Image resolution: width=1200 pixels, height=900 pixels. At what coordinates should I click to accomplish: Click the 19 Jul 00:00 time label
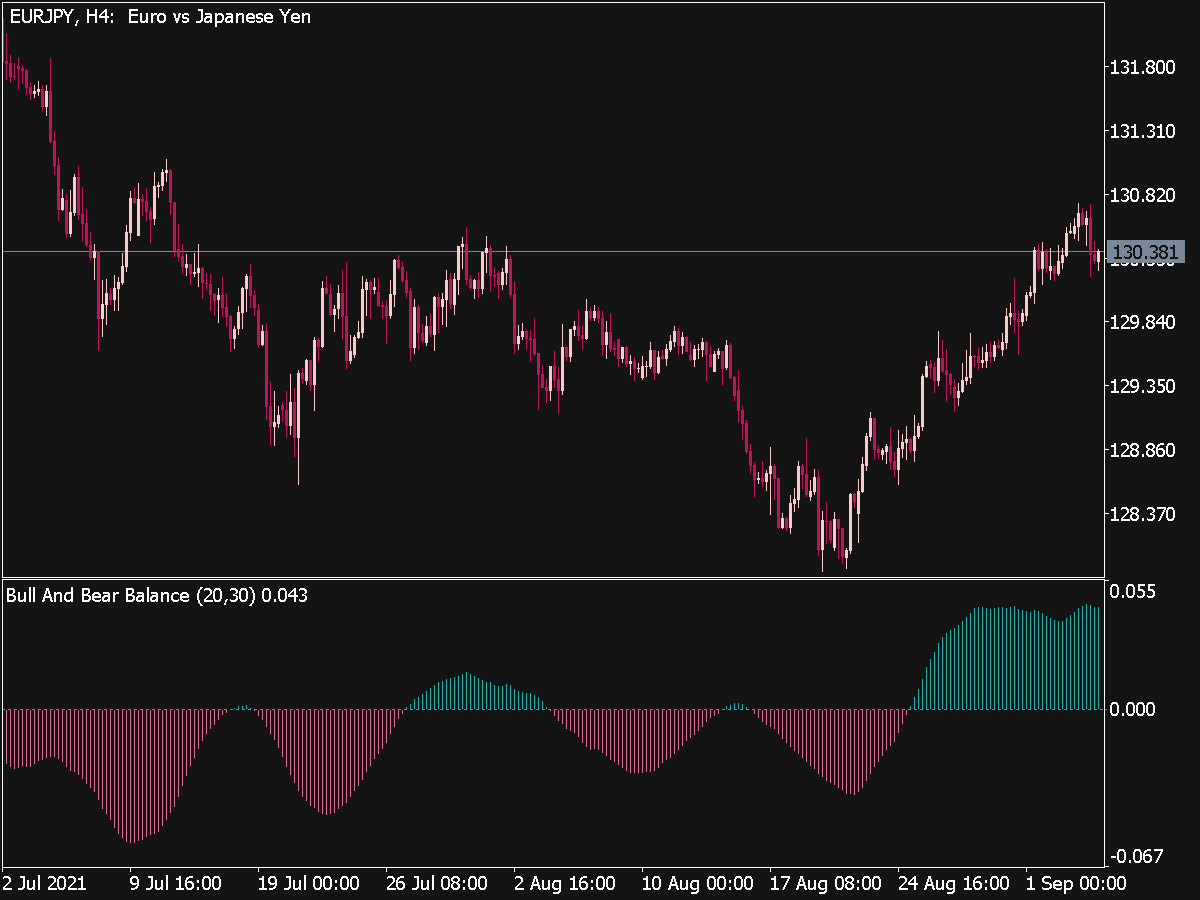pyautogui.click(x=308, y=884)
